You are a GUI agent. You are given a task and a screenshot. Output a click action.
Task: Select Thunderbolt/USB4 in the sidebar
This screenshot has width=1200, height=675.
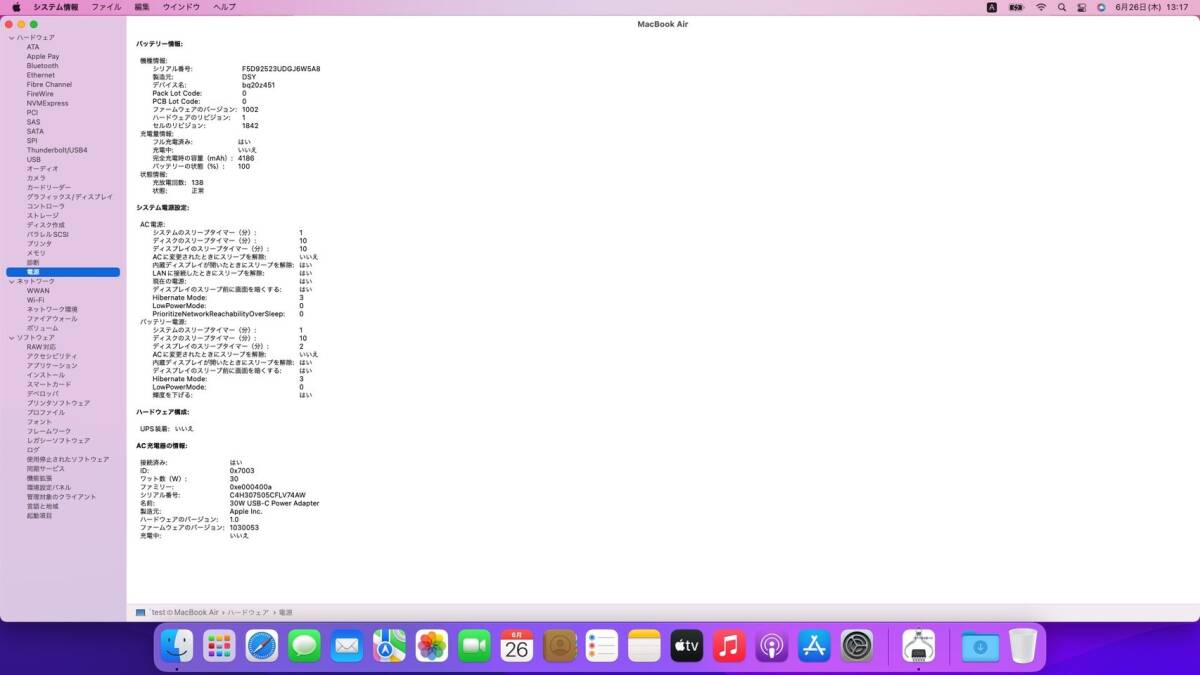(57, 150)
